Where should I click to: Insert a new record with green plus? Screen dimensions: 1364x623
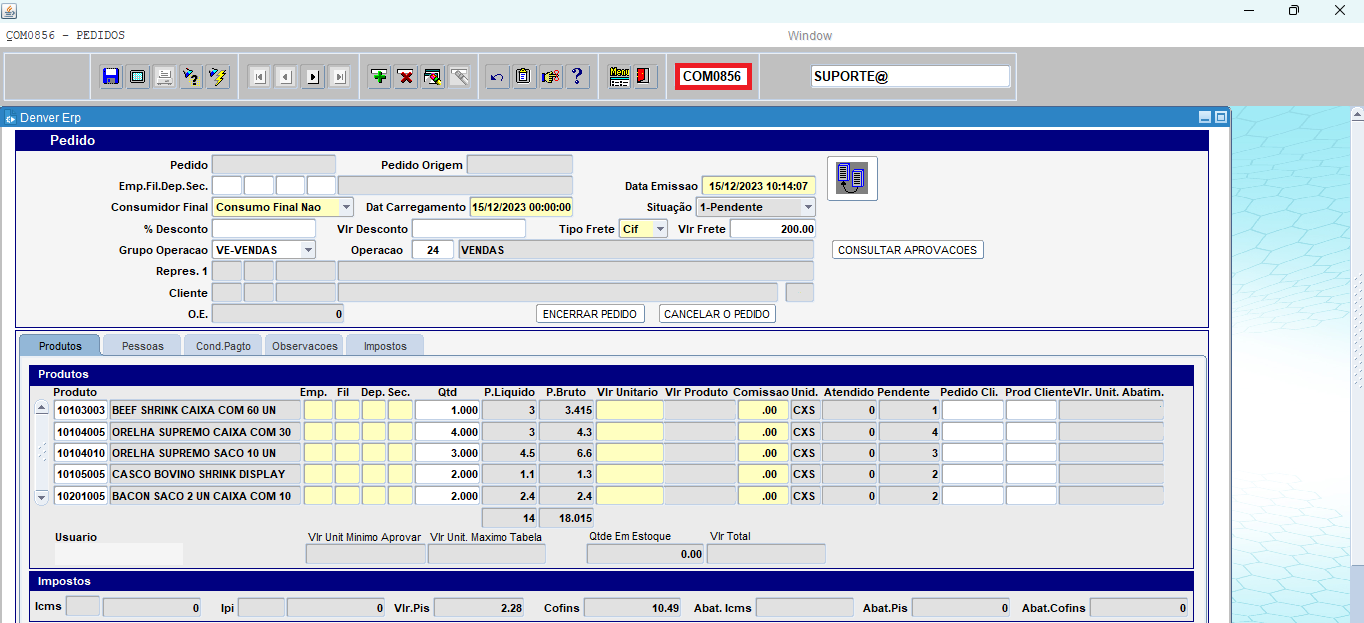point(379,77)
